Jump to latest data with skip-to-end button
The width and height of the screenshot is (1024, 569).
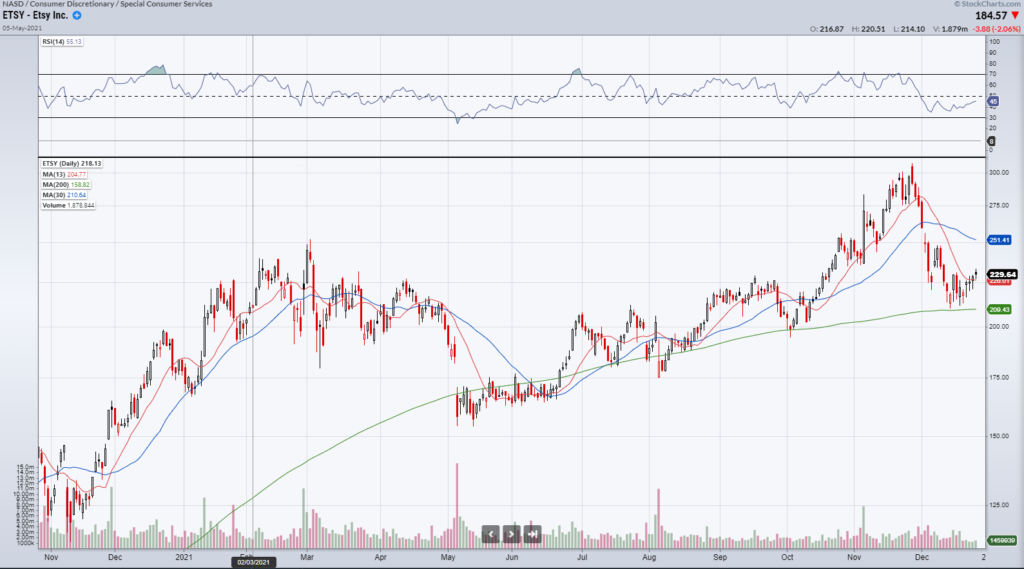click(533, 534)
